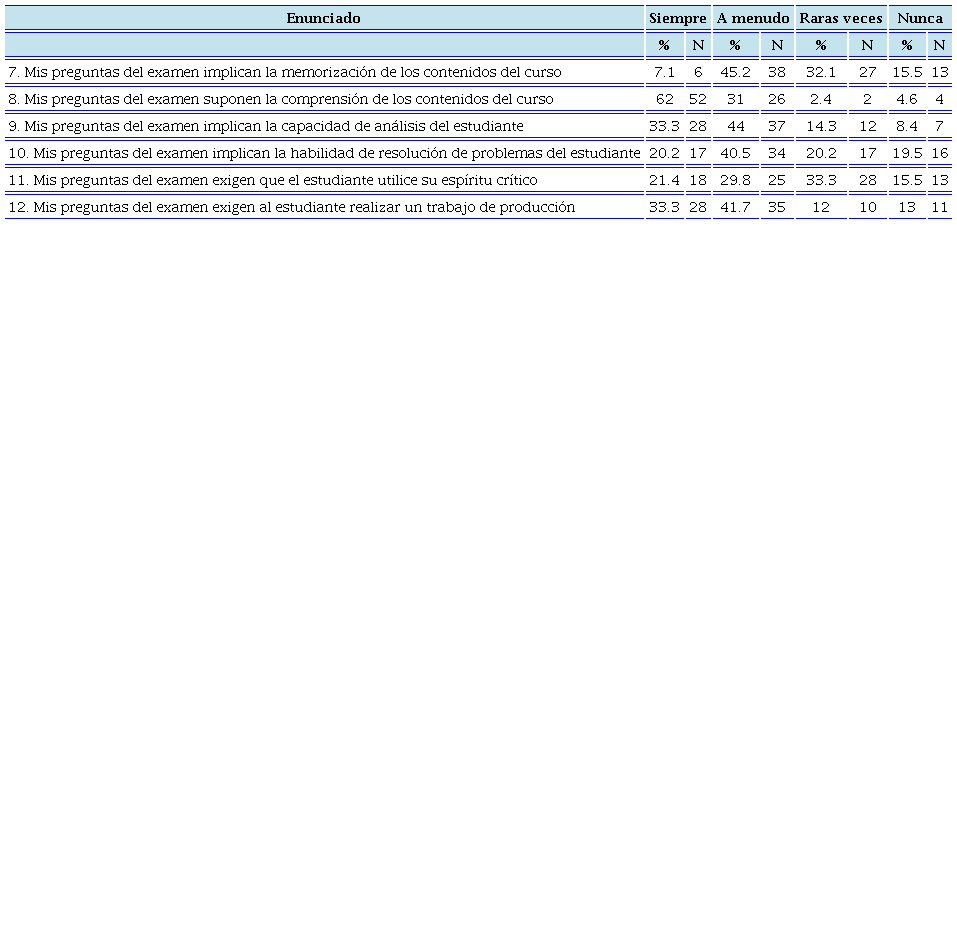The image size is (957, 938).
Task: Click the 'Nunca' column header
Action: 920,18
